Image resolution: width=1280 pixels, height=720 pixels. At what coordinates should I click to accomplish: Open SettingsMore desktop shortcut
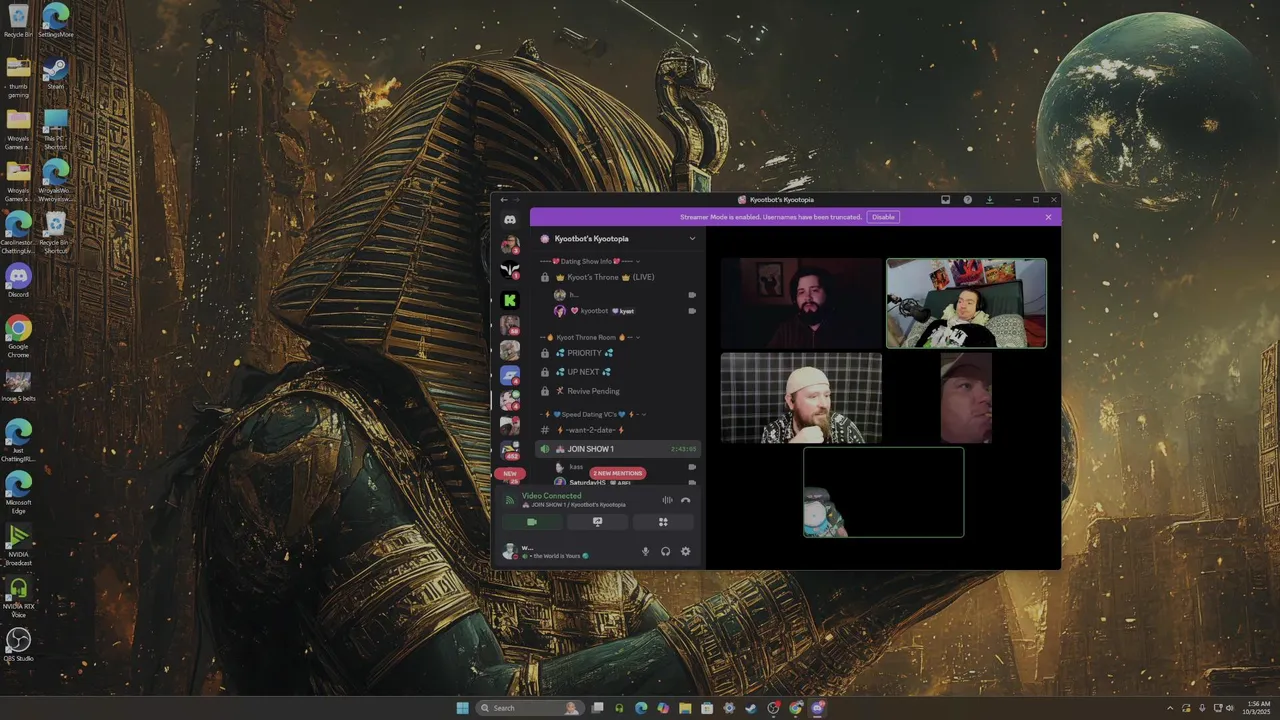coord(55,21)
